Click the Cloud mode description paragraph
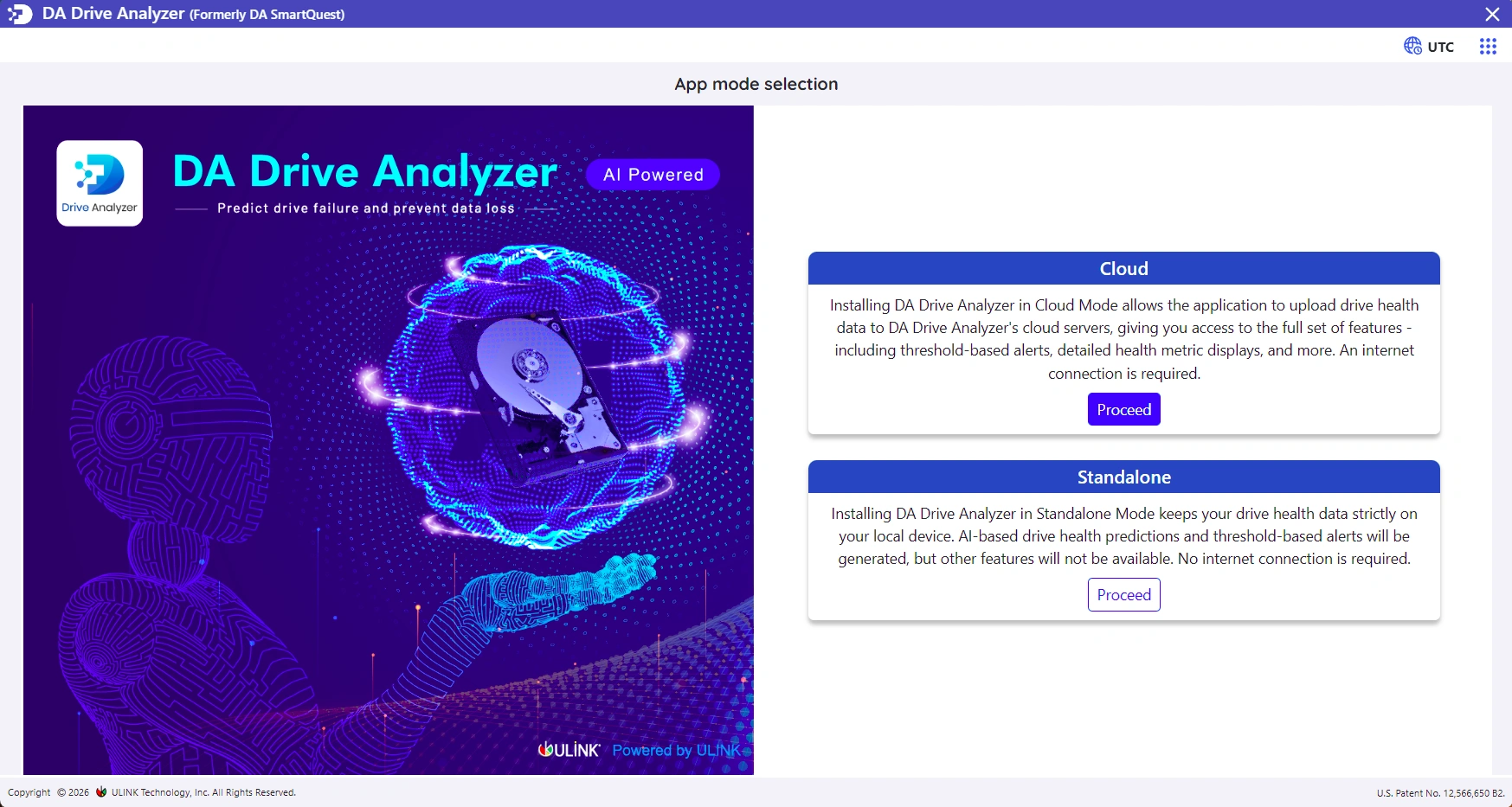The width and height of the screenshot is (1512, 807). [1123, 339]
